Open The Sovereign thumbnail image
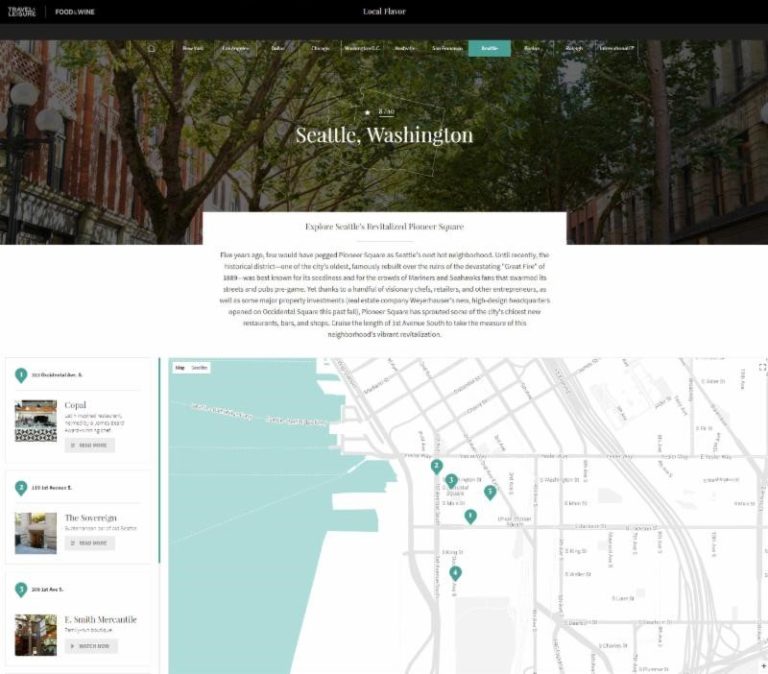 (36, 533)
